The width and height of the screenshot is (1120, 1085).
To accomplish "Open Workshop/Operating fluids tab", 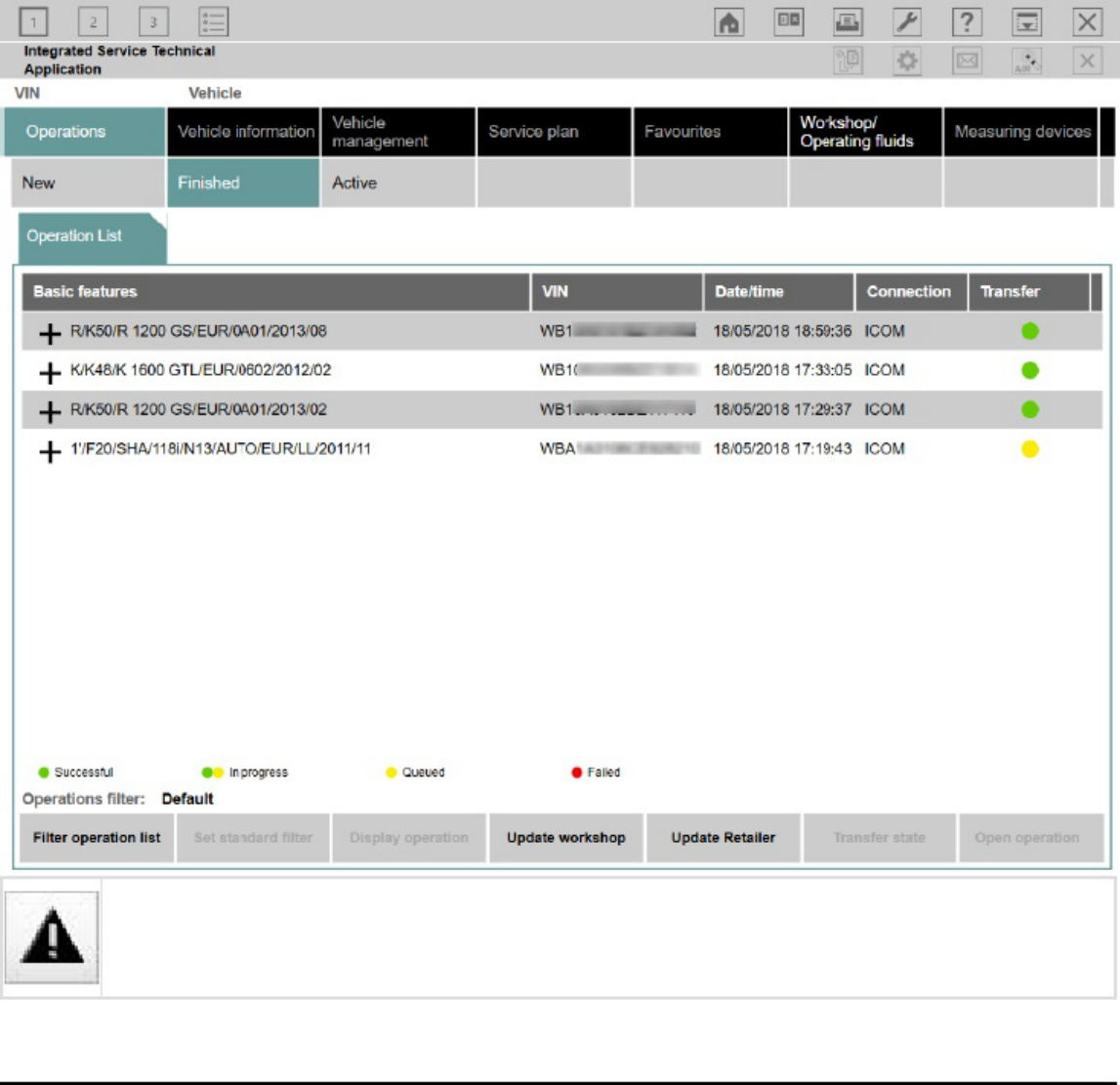I will pos(866,132).
